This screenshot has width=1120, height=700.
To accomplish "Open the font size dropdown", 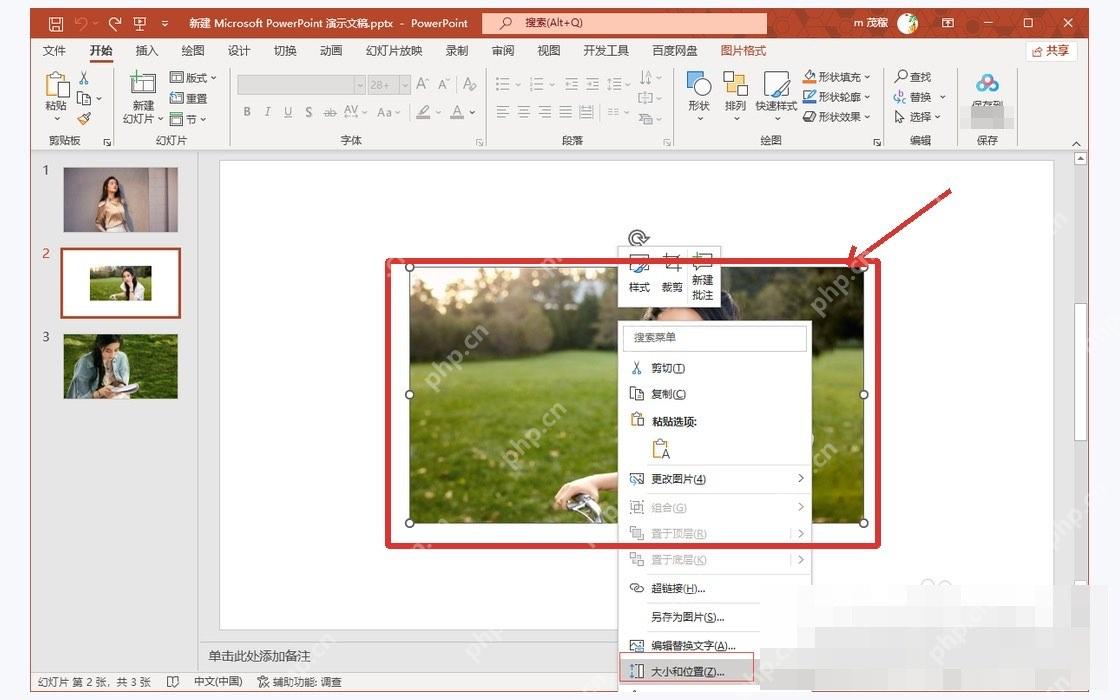I will [x=405, y=85].
